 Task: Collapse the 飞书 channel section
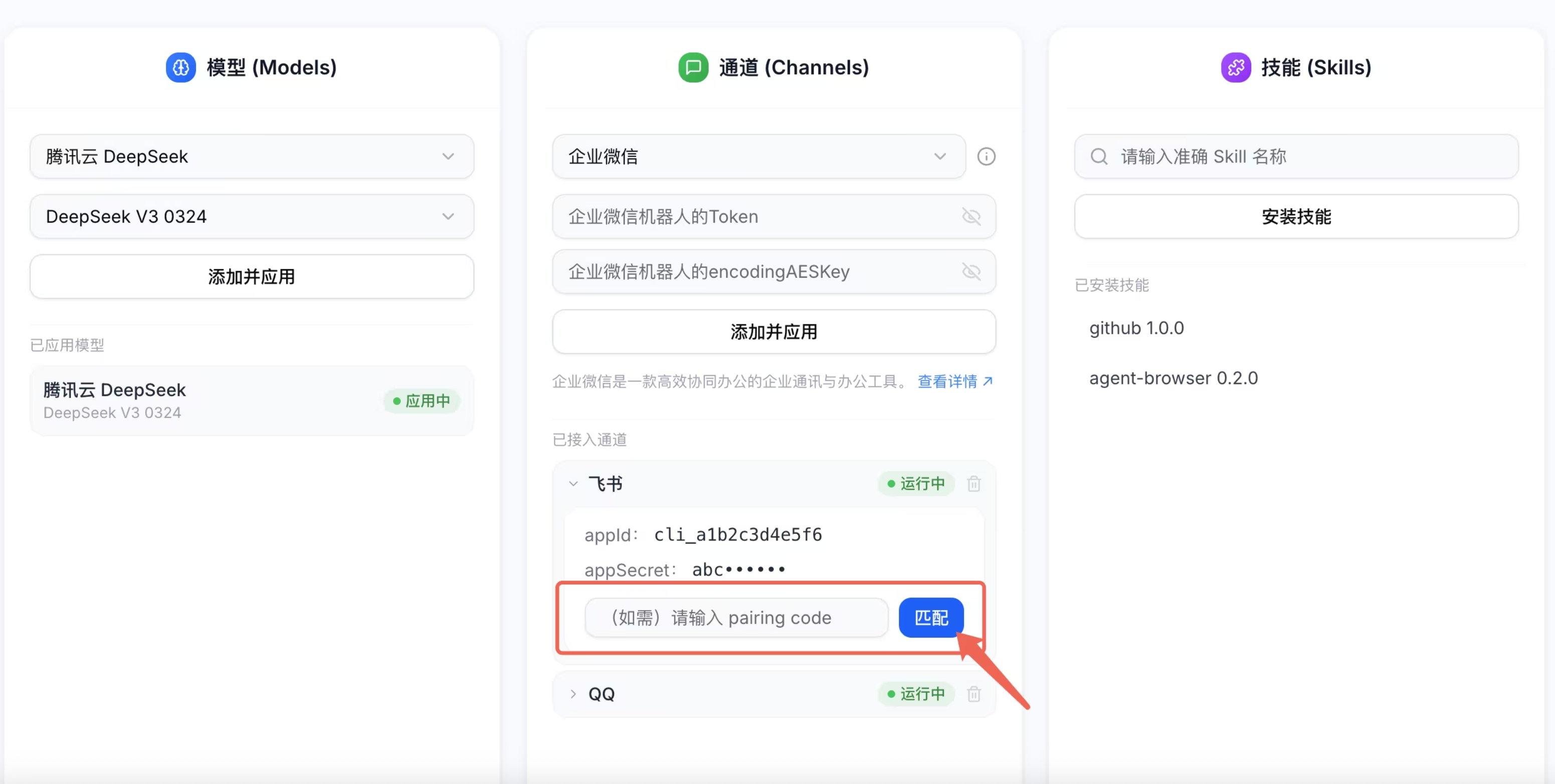[573, 484]
